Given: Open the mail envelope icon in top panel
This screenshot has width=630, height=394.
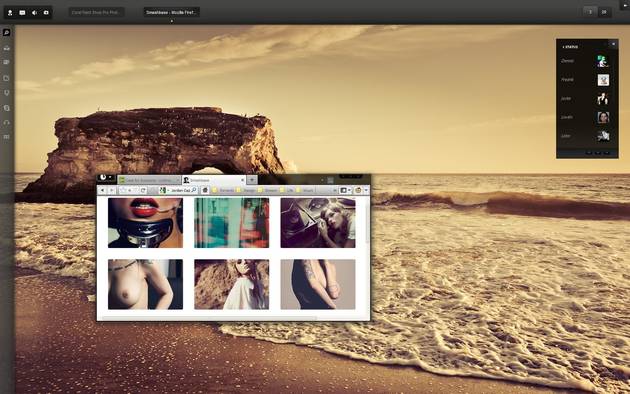Looking at the screenshot, I should (22, 12).
